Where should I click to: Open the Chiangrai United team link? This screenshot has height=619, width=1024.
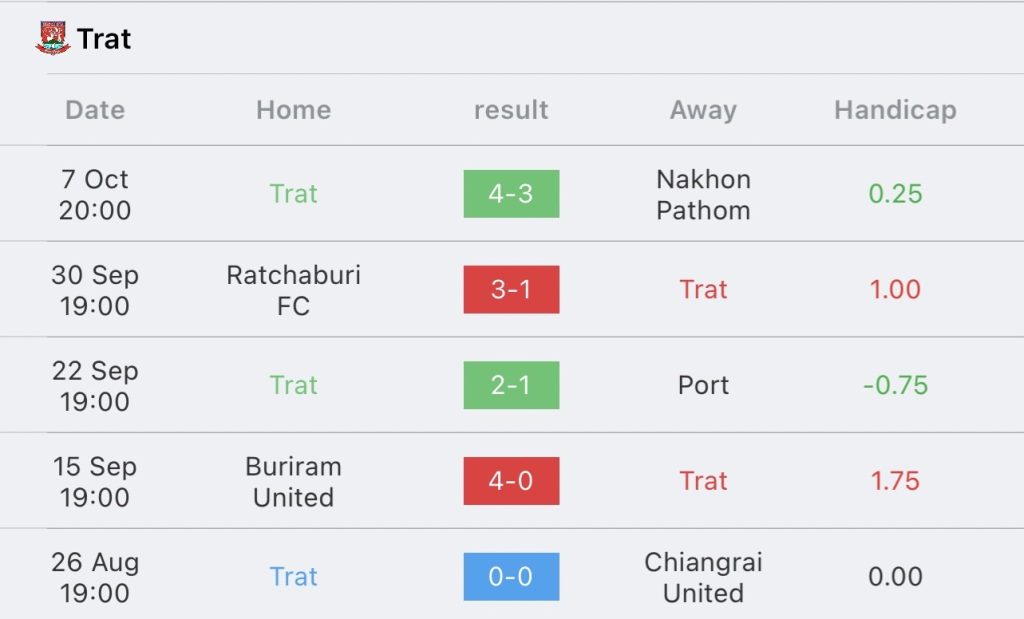[x=703, y=577]
